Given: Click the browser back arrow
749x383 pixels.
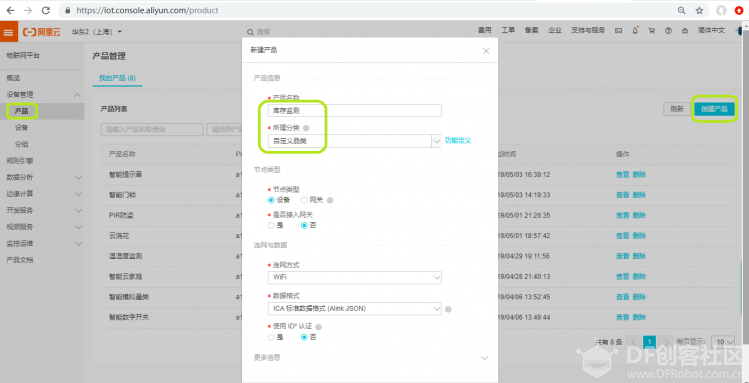Looking at the screenshot, I should pyautogui.click(x=10, y=10).
